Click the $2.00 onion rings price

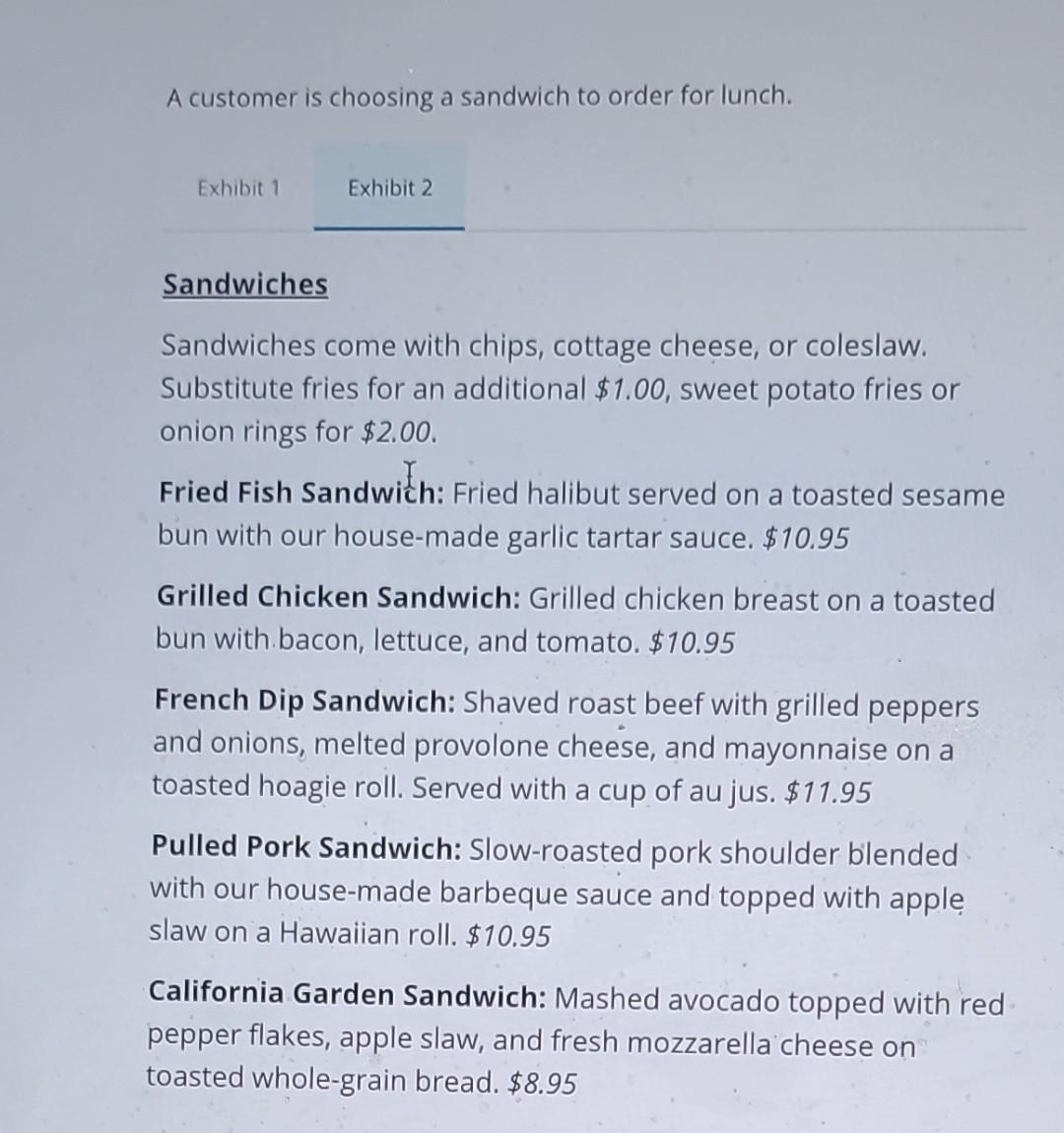click(397, 432)
